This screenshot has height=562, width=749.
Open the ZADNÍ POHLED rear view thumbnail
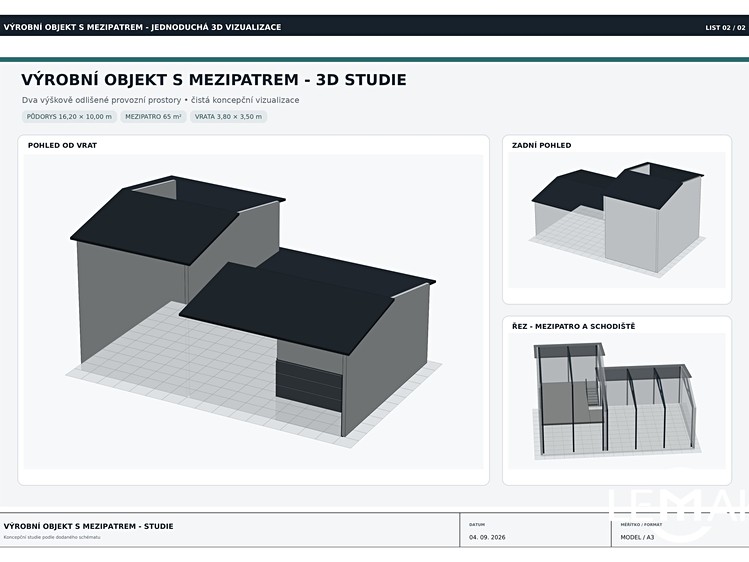[617, 220]
